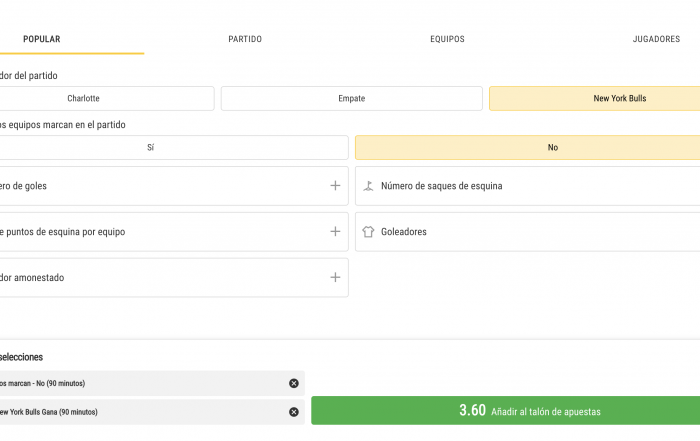This screenshot has width=700, height=441.
Task: Switch to the EQUIPOS tab
Action: (447, 39)
